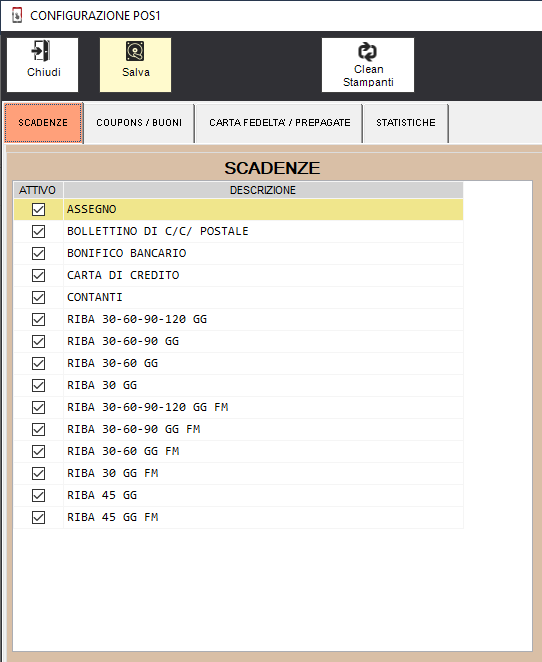This screenshot has width=542, height=662.
Task: Disable the CARTA DI CREDITO checkbox
Action: pyautogui.click(x=38, y=275)
